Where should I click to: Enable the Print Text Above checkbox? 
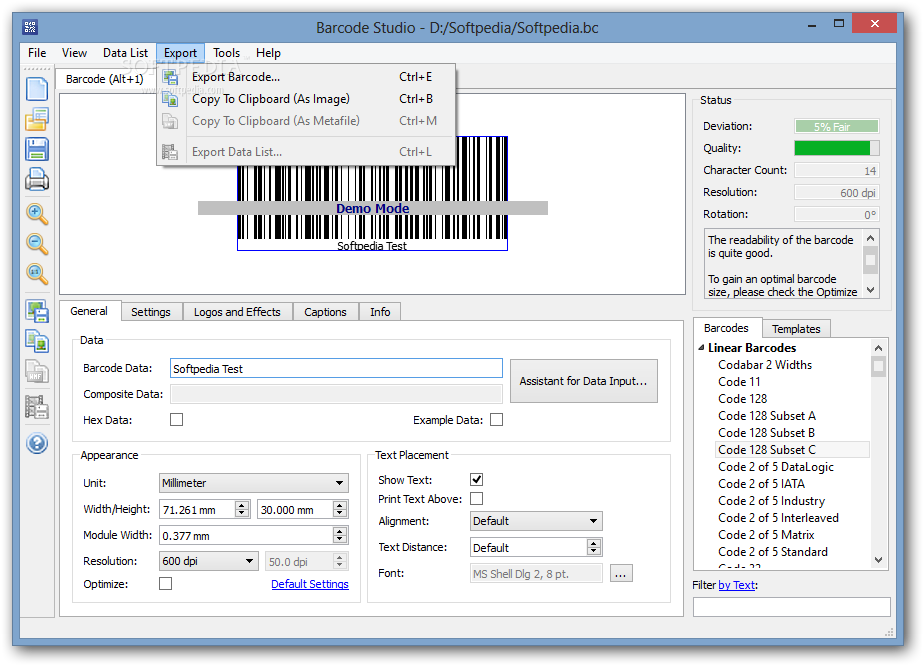coord(477,499)
